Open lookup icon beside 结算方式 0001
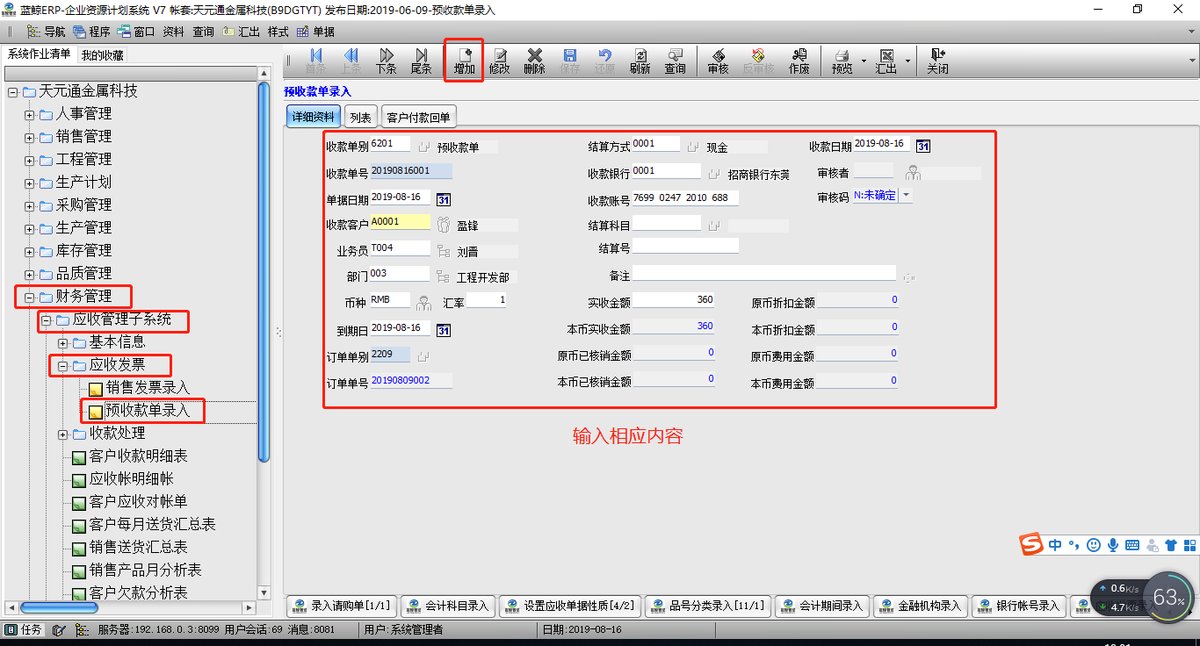Viewport: 1200px width, 646px height. coord(692,147)
